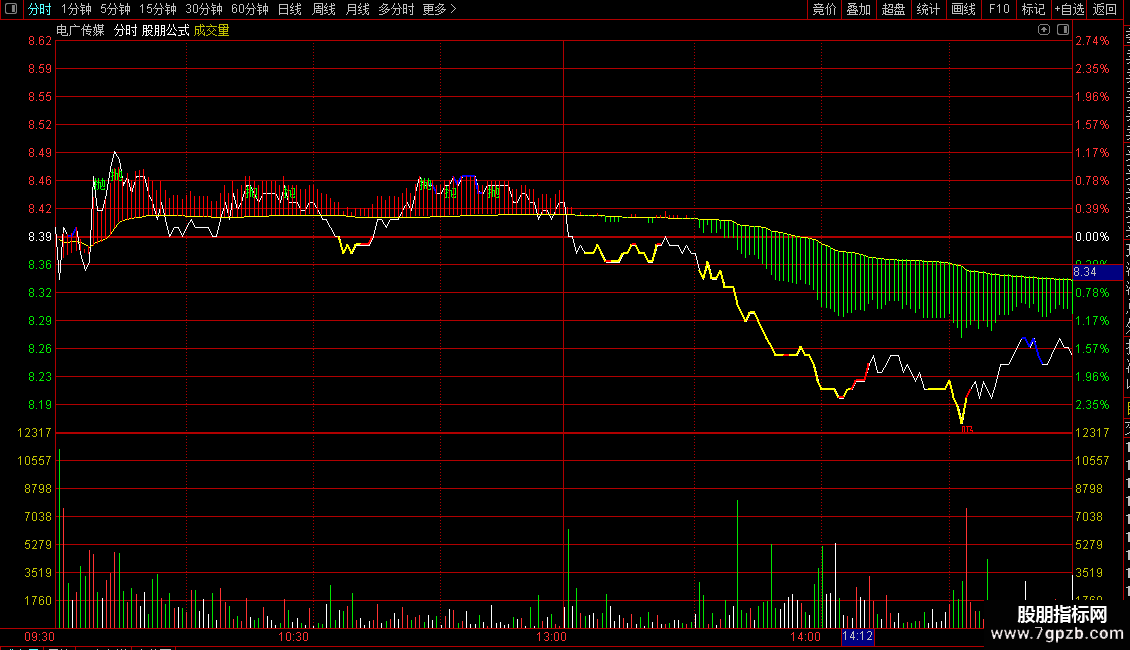
Task: Click the 返回 back button
Action: pos(1105,9)
